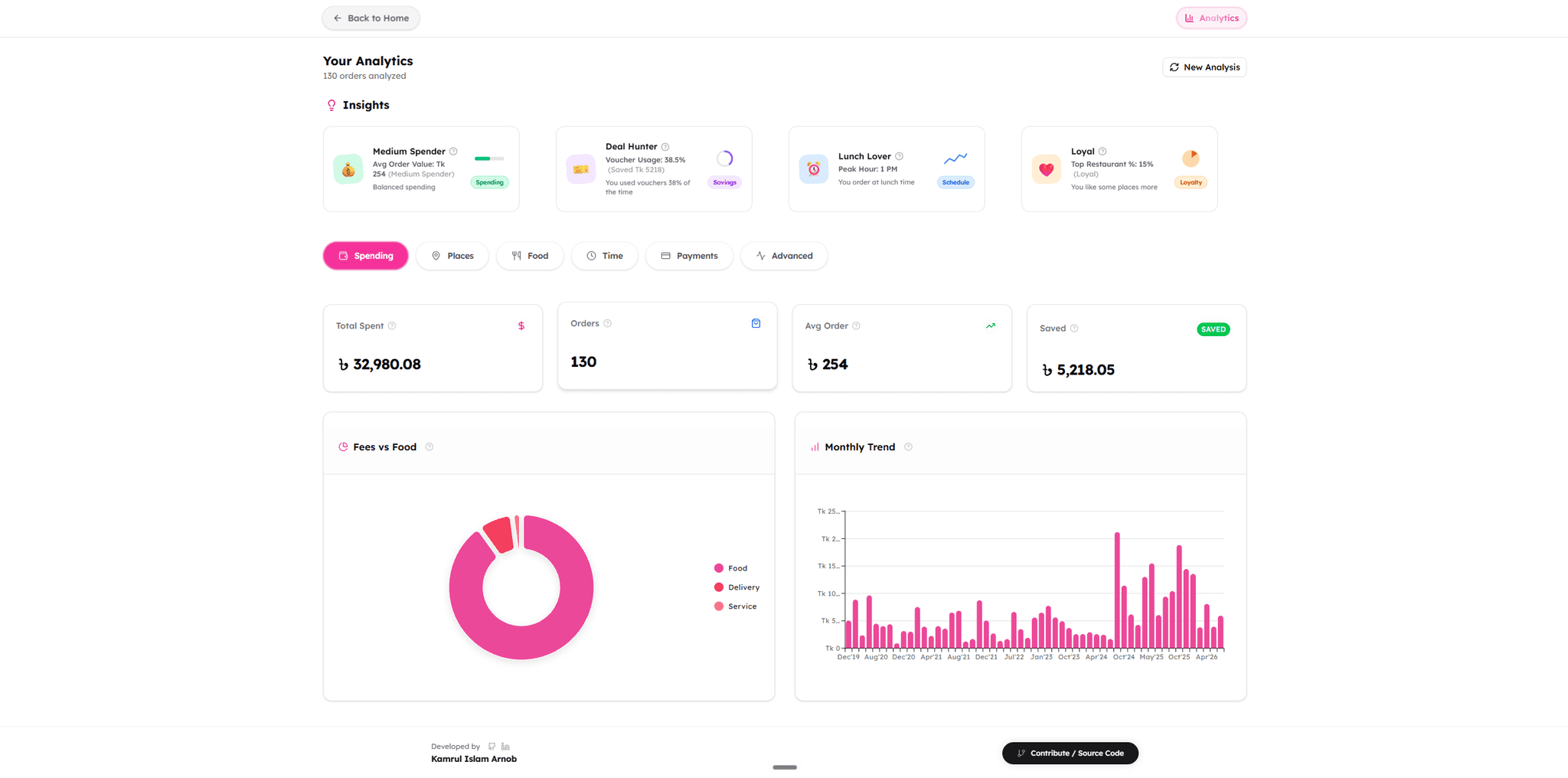This screenshot has width=1568, height=778.
Task: Click the Loyalty badge on Loyal card
Action: [x=1191, y=182]
